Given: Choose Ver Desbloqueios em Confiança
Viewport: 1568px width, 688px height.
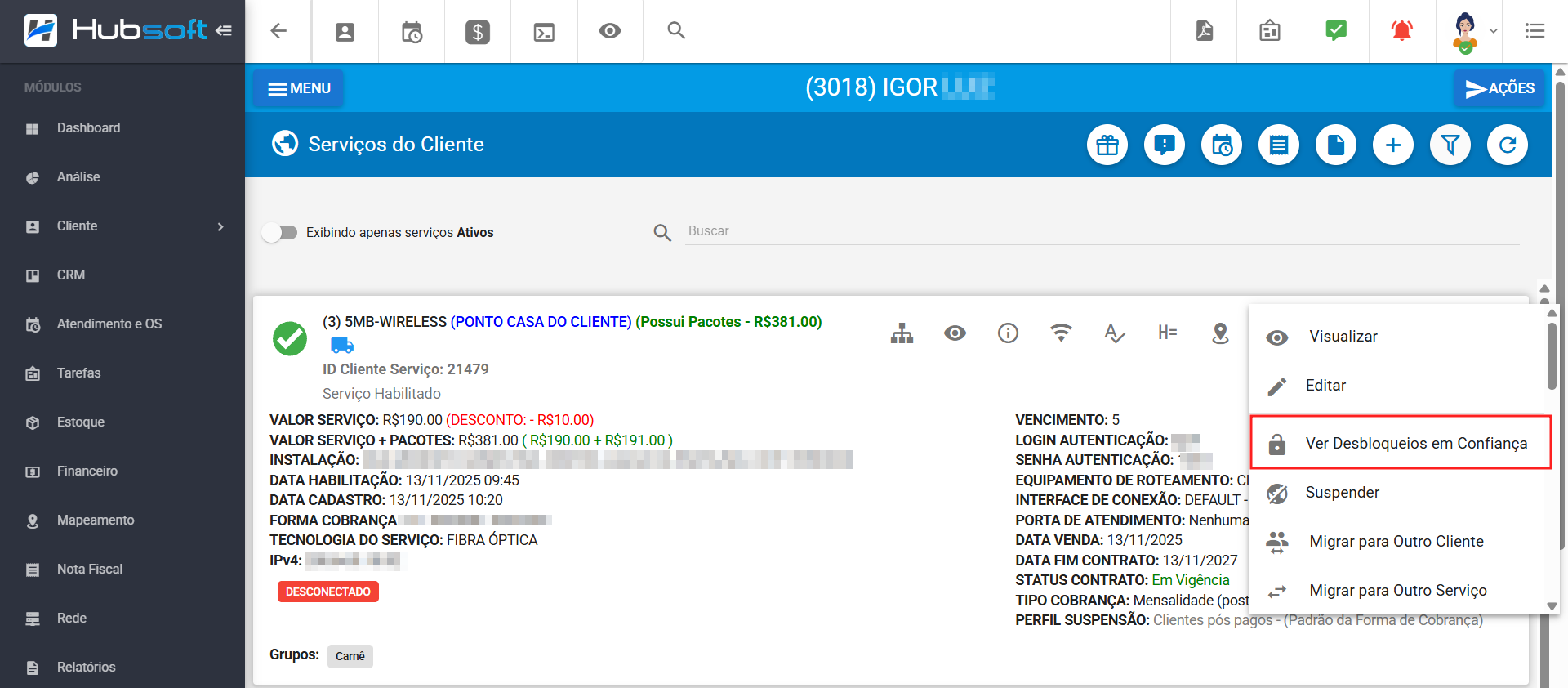Looking at the screenshot, I should pyautogui.click(x=1401, y=442).
